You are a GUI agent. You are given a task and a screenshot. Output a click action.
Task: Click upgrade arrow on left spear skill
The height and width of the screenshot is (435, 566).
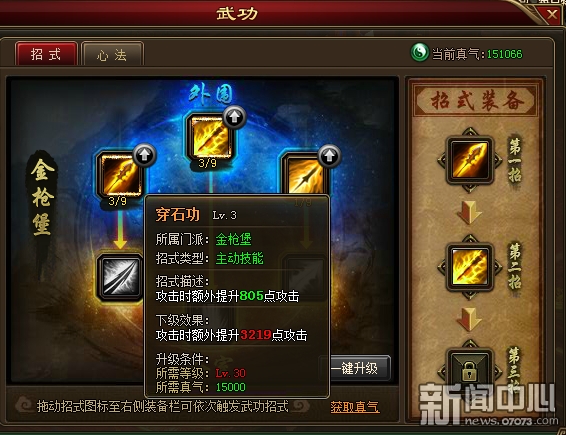[144, 155]
